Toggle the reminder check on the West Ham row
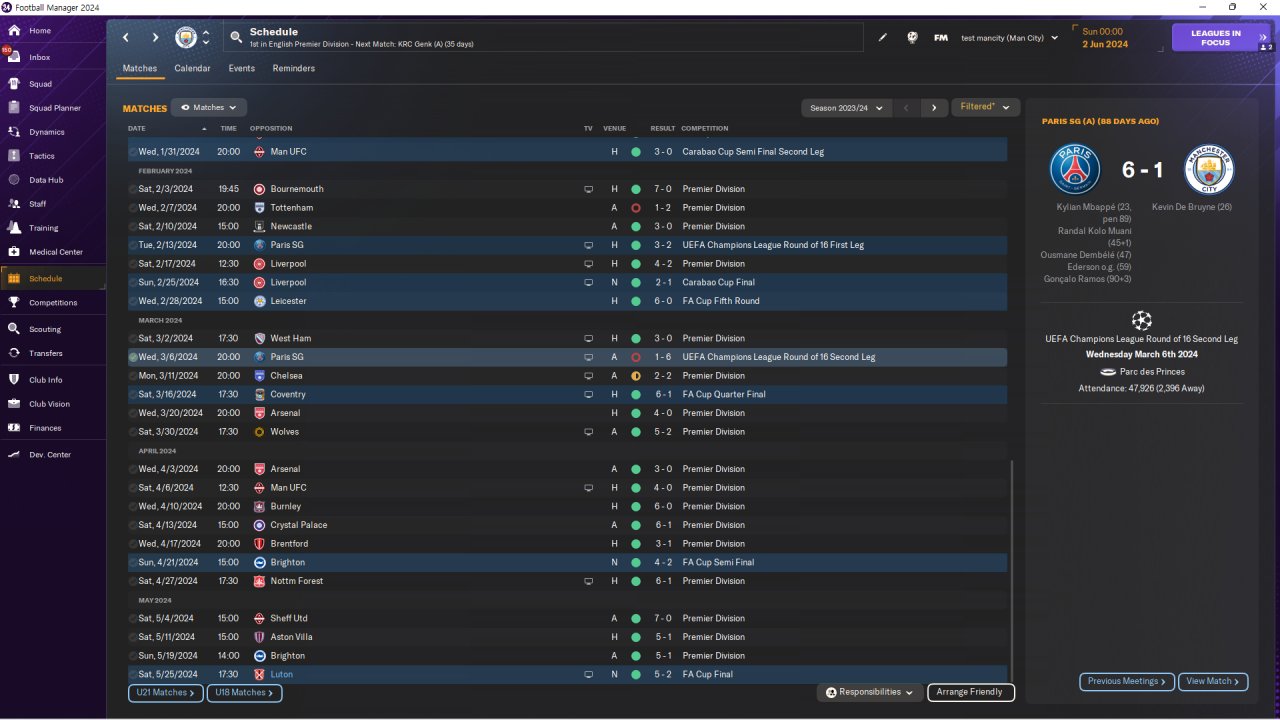1280x720 pixels. point(133,338)
